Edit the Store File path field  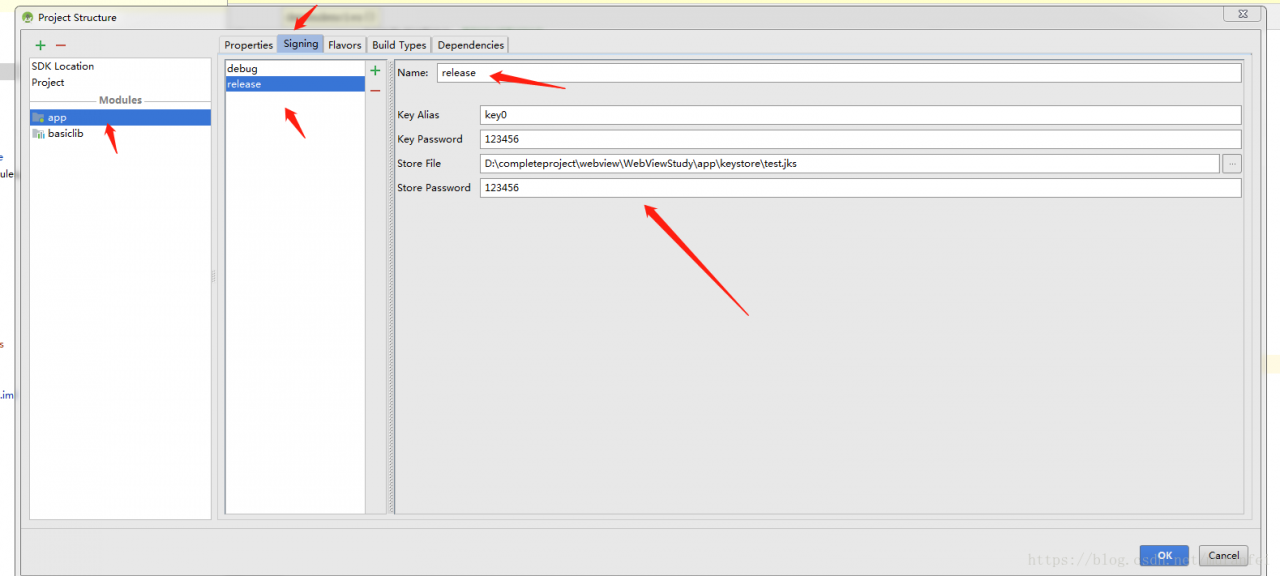tap(850, 163)
